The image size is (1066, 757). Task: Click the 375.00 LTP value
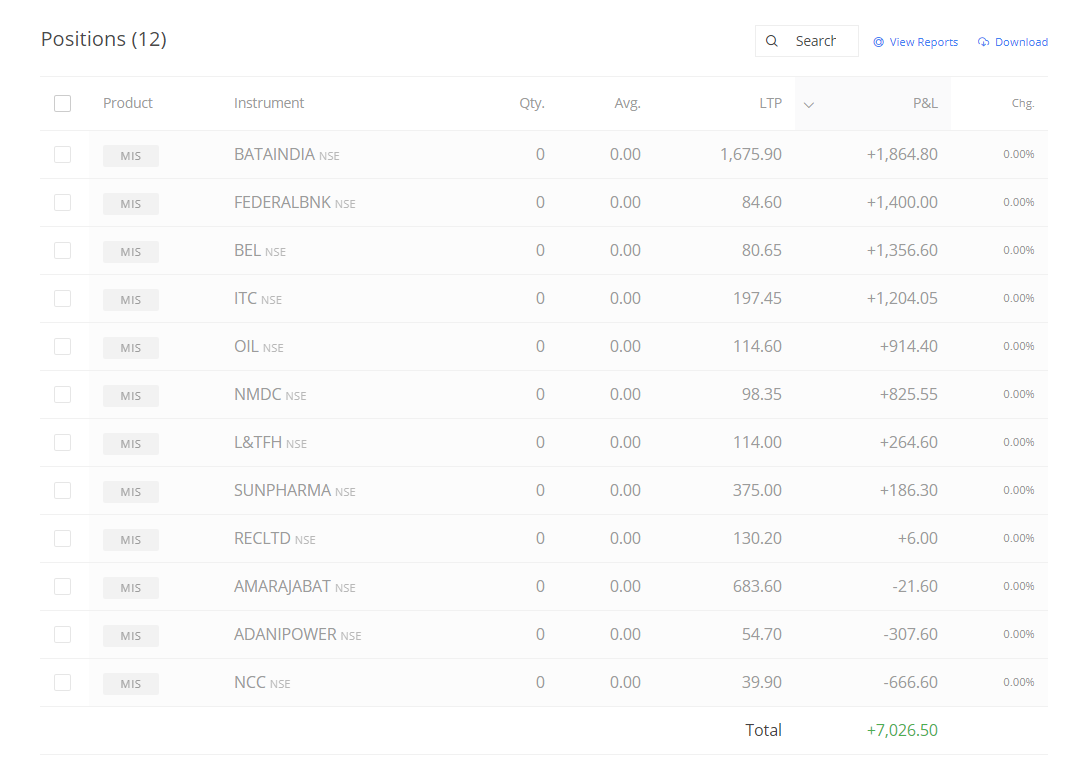click(x=757, y=490)
